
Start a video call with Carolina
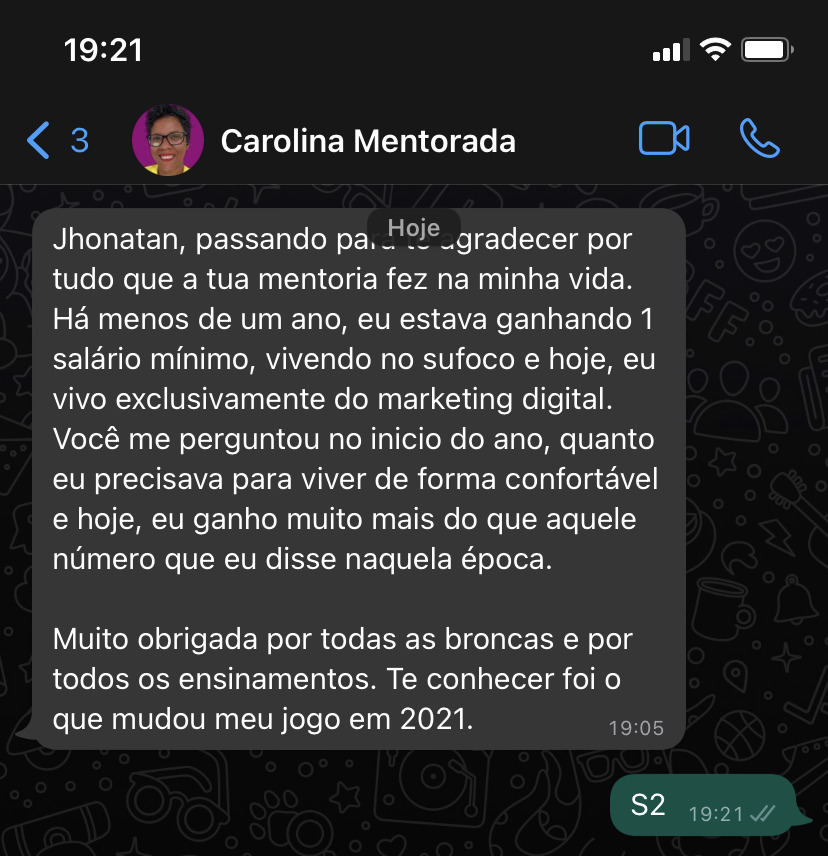[x=664, y=139]
